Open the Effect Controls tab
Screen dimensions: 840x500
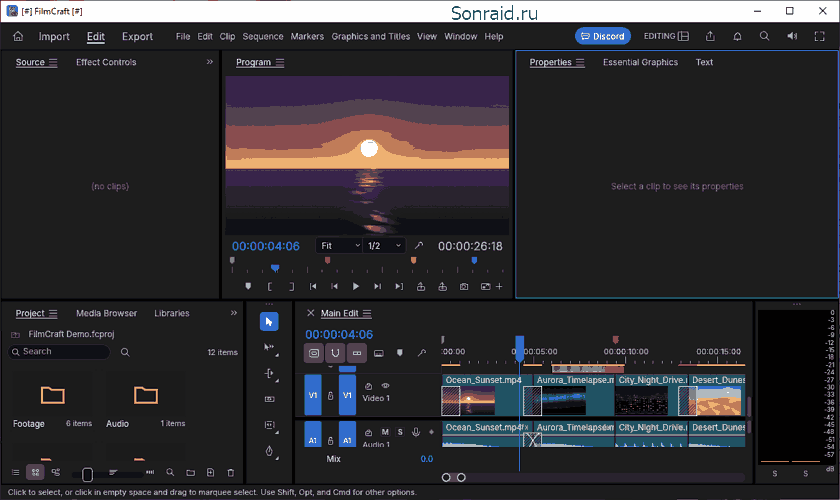[106, 62]
